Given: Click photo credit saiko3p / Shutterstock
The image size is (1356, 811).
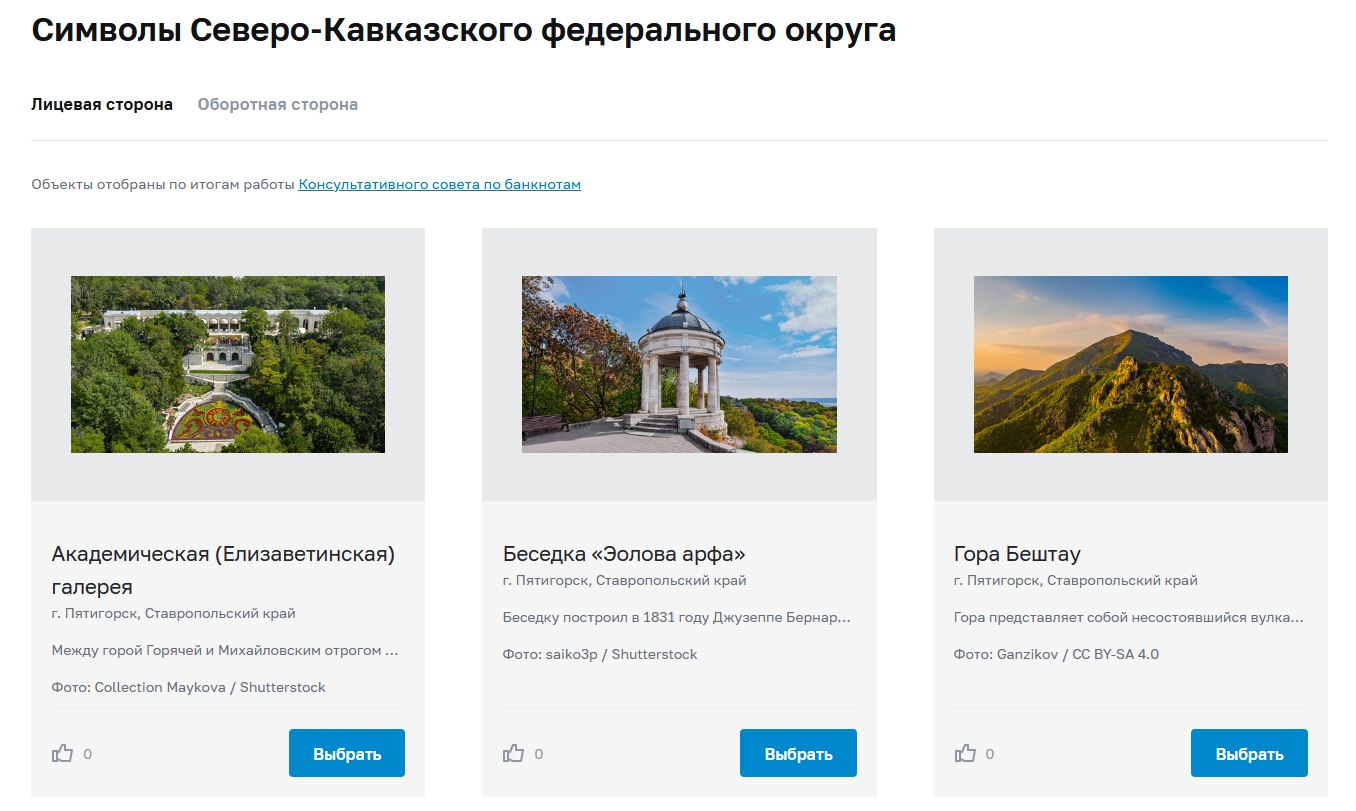Looking at the screenshot, I should pos(600,655).
